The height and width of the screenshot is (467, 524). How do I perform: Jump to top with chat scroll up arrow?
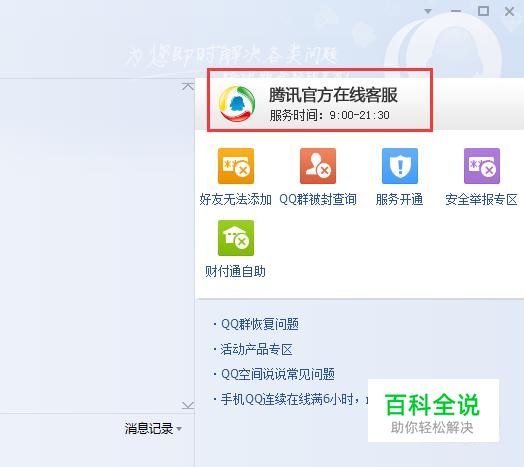(x=188, y=86)
